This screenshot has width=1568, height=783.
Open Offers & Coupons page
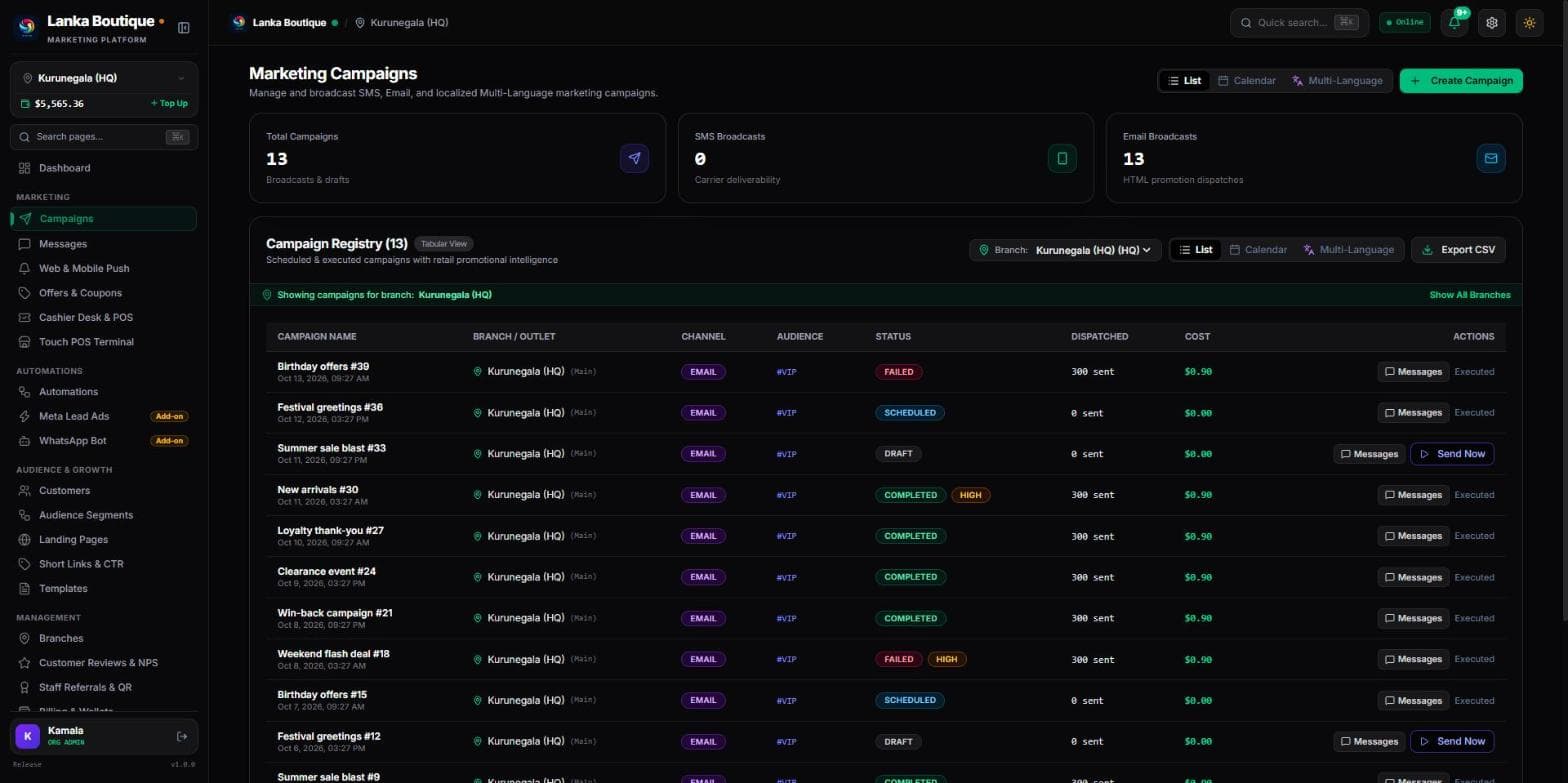103,293
